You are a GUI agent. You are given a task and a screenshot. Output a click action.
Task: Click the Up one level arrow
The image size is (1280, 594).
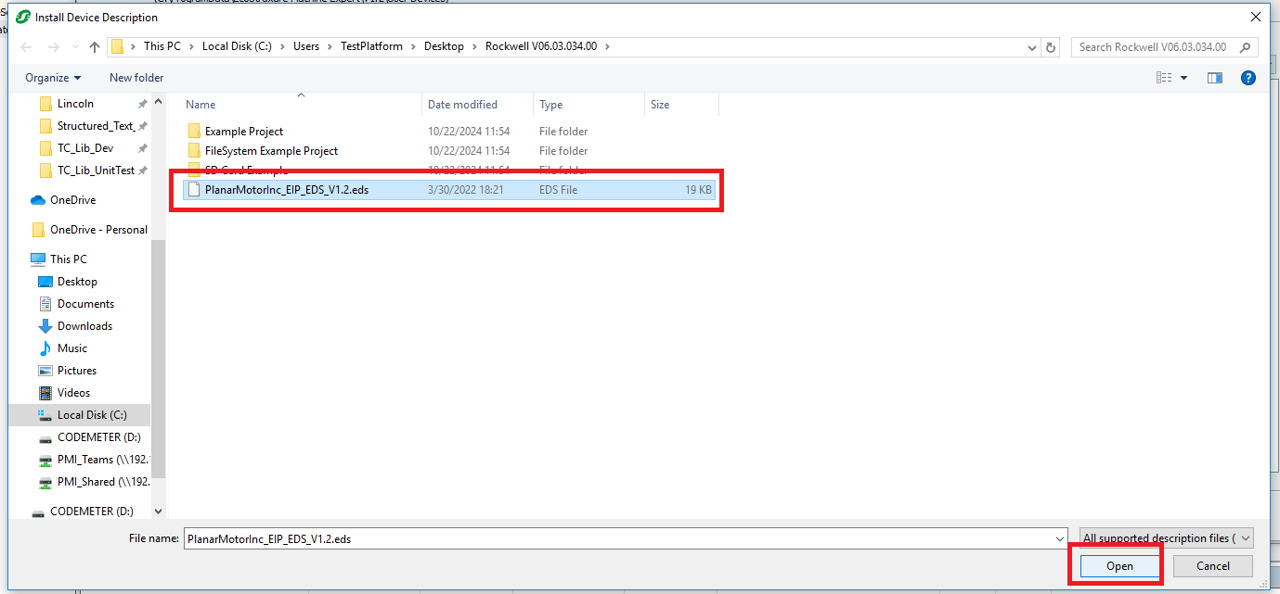[94, 47]
